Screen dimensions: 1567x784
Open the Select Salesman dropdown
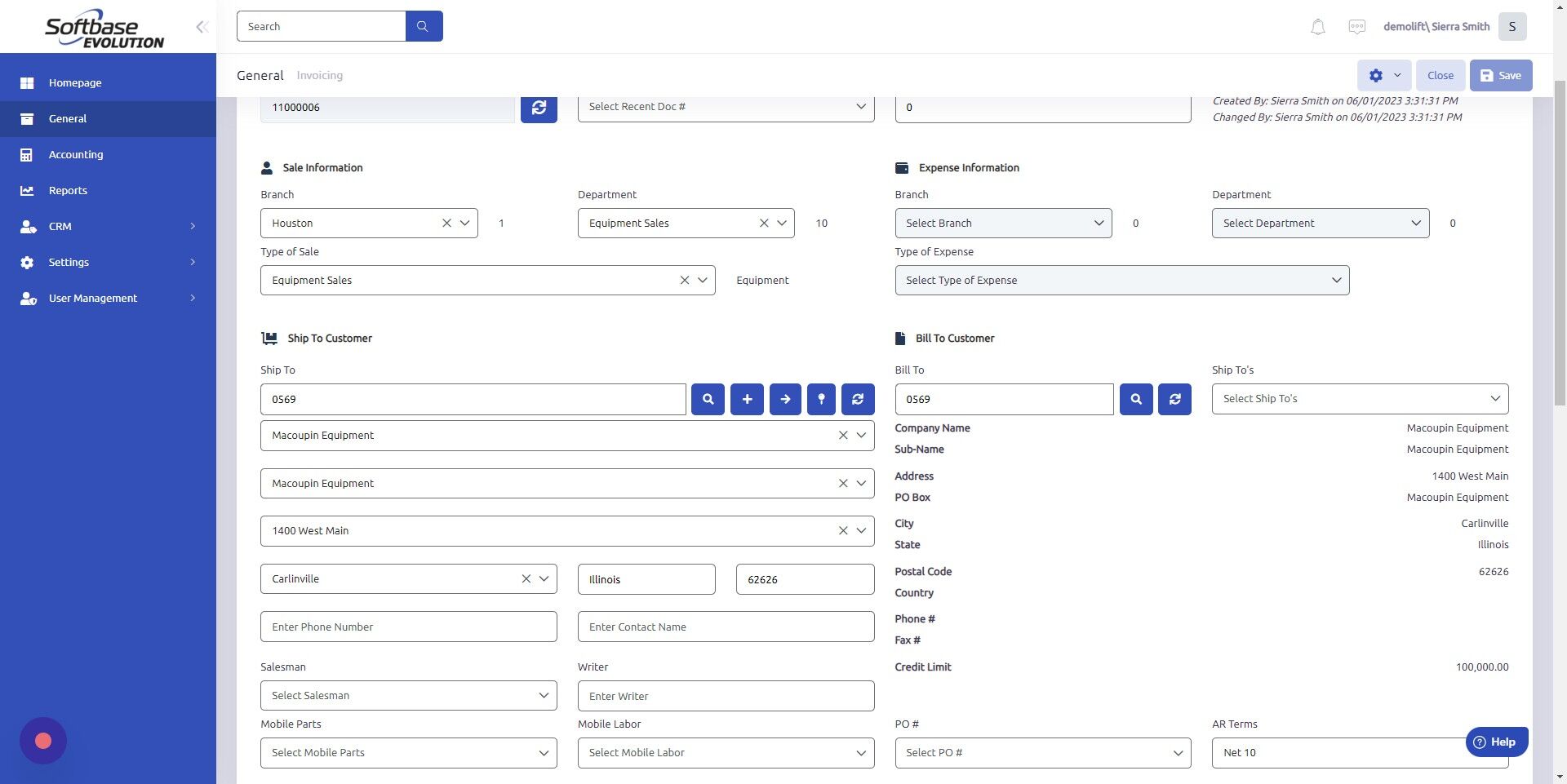[408, 695]
